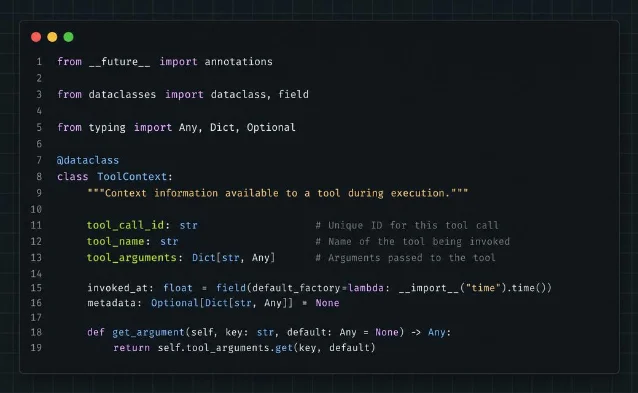Click the 'ToolContext' class name
The image size is (638, 393).
click(x=132, y=177)
